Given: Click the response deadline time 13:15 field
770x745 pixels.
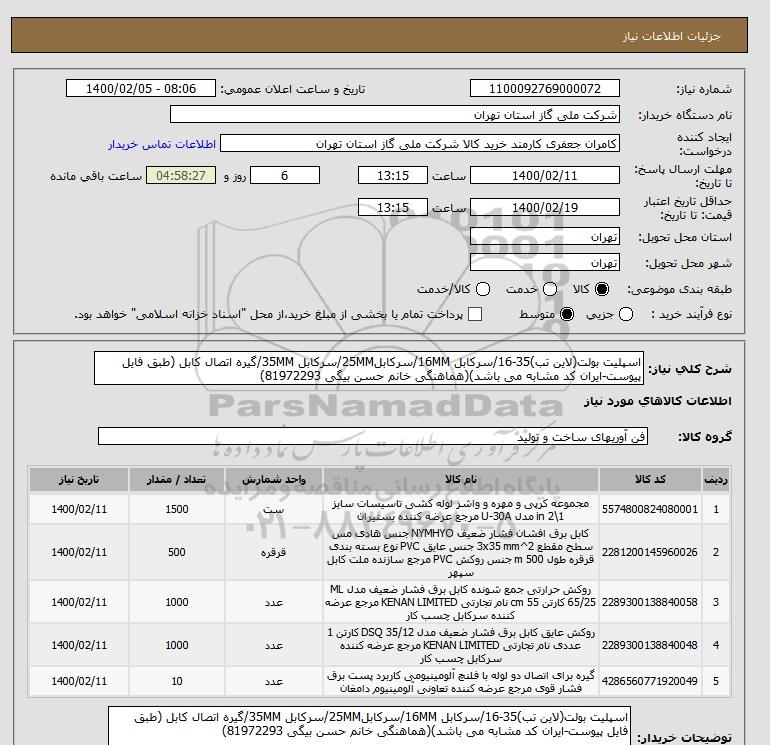Looking at the screenshot, I should [393, 175].
